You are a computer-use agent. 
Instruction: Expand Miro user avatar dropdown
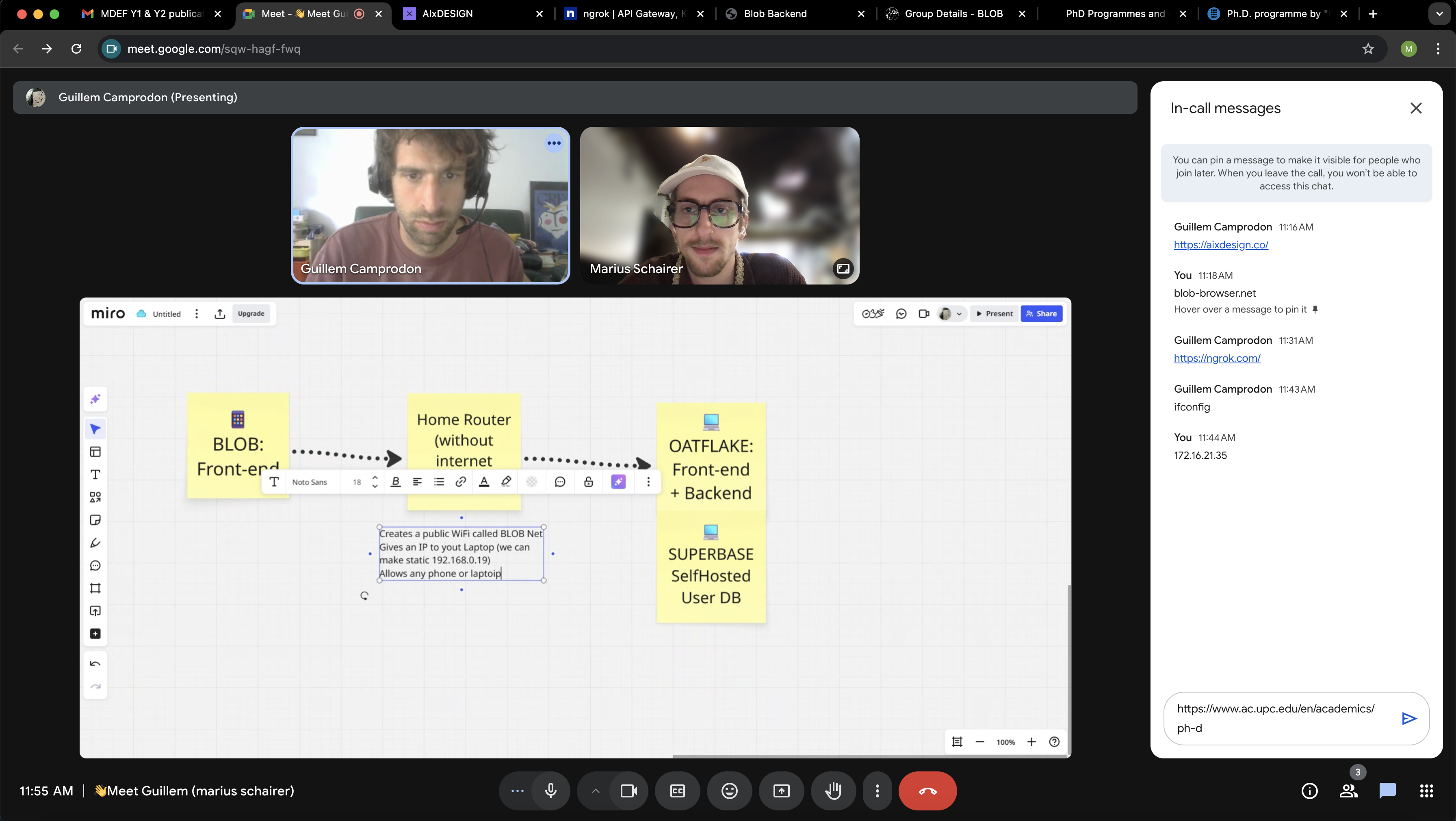[x=959, y=314]
